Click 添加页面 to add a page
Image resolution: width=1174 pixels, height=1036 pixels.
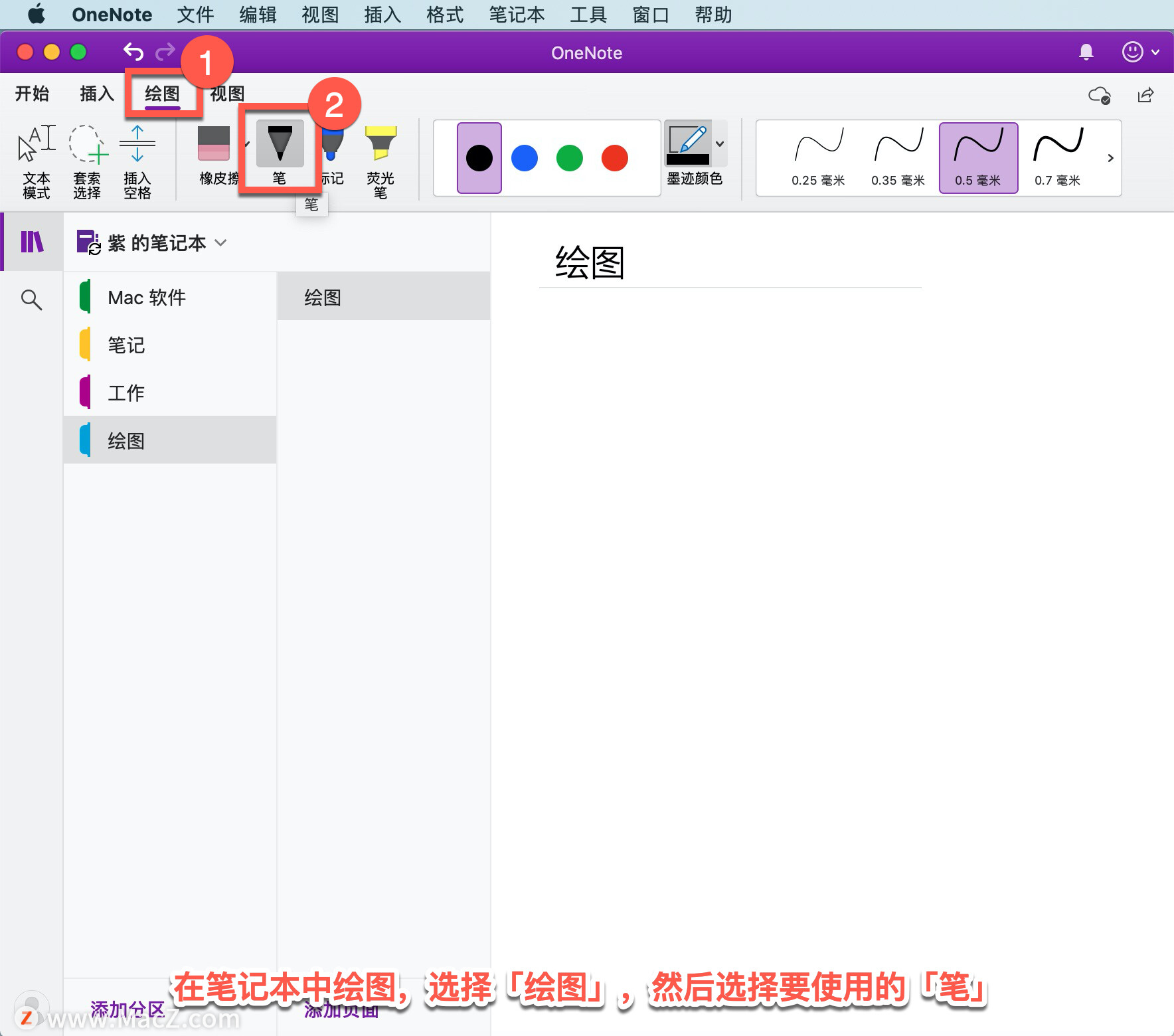pos(341,1009)
